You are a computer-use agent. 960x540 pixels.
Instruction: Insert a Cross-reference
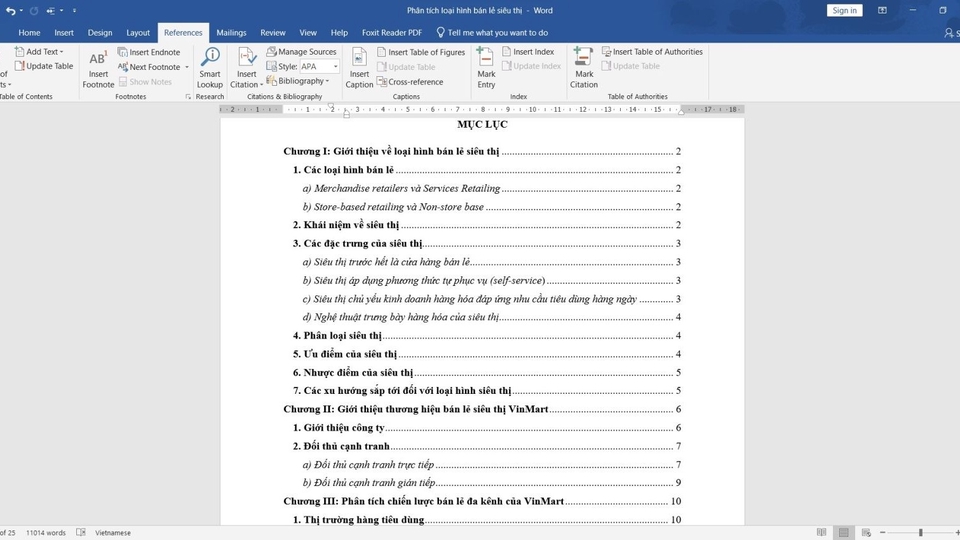coord(410,82)
